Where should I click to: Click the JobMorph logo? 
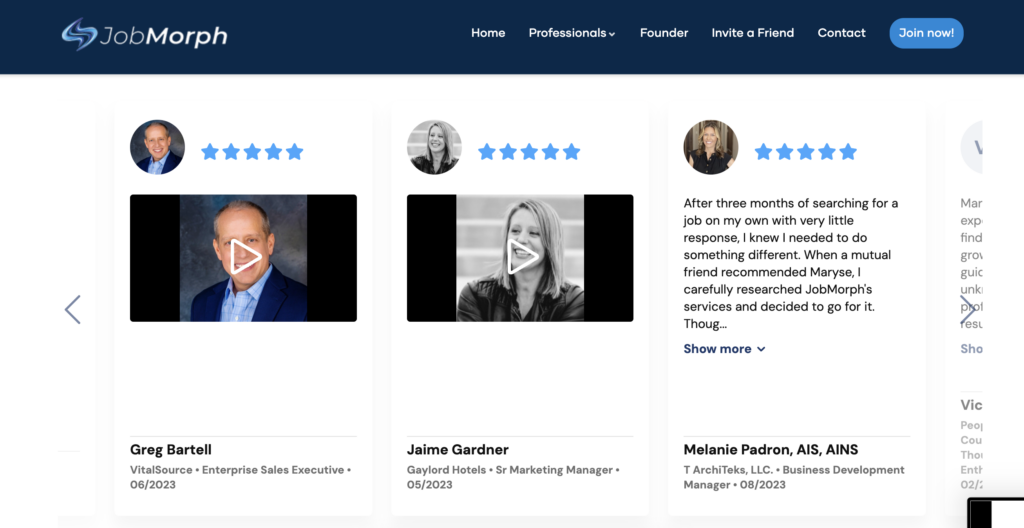tap(144, 34)
